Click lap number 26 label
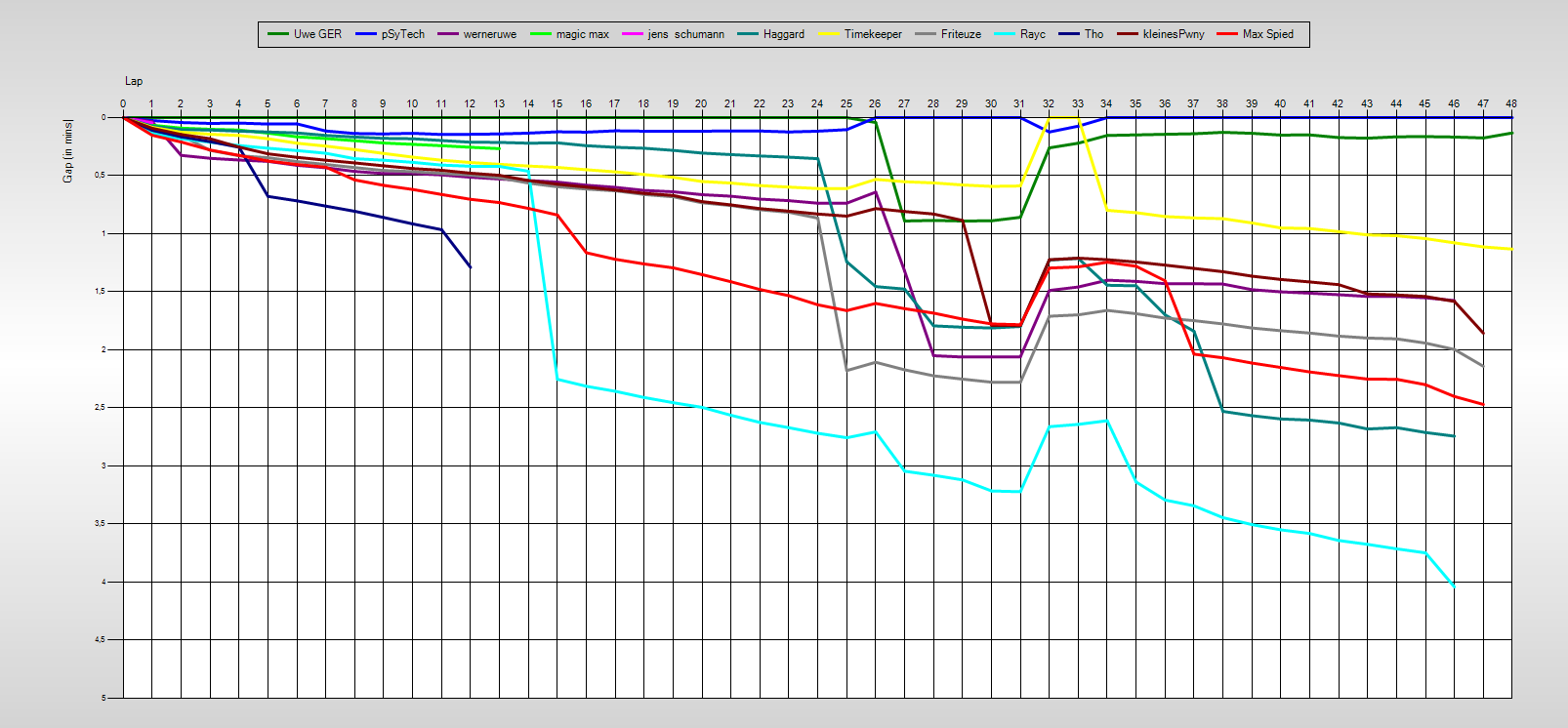The width and height of the screenshot is (1568, 728). click(875, 103)
